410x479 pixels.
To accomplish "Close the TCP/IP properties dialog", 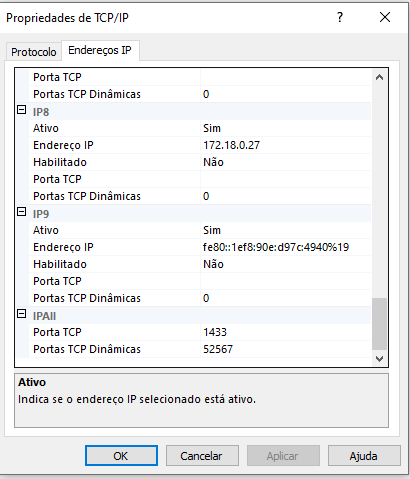I will pos(385,17).
